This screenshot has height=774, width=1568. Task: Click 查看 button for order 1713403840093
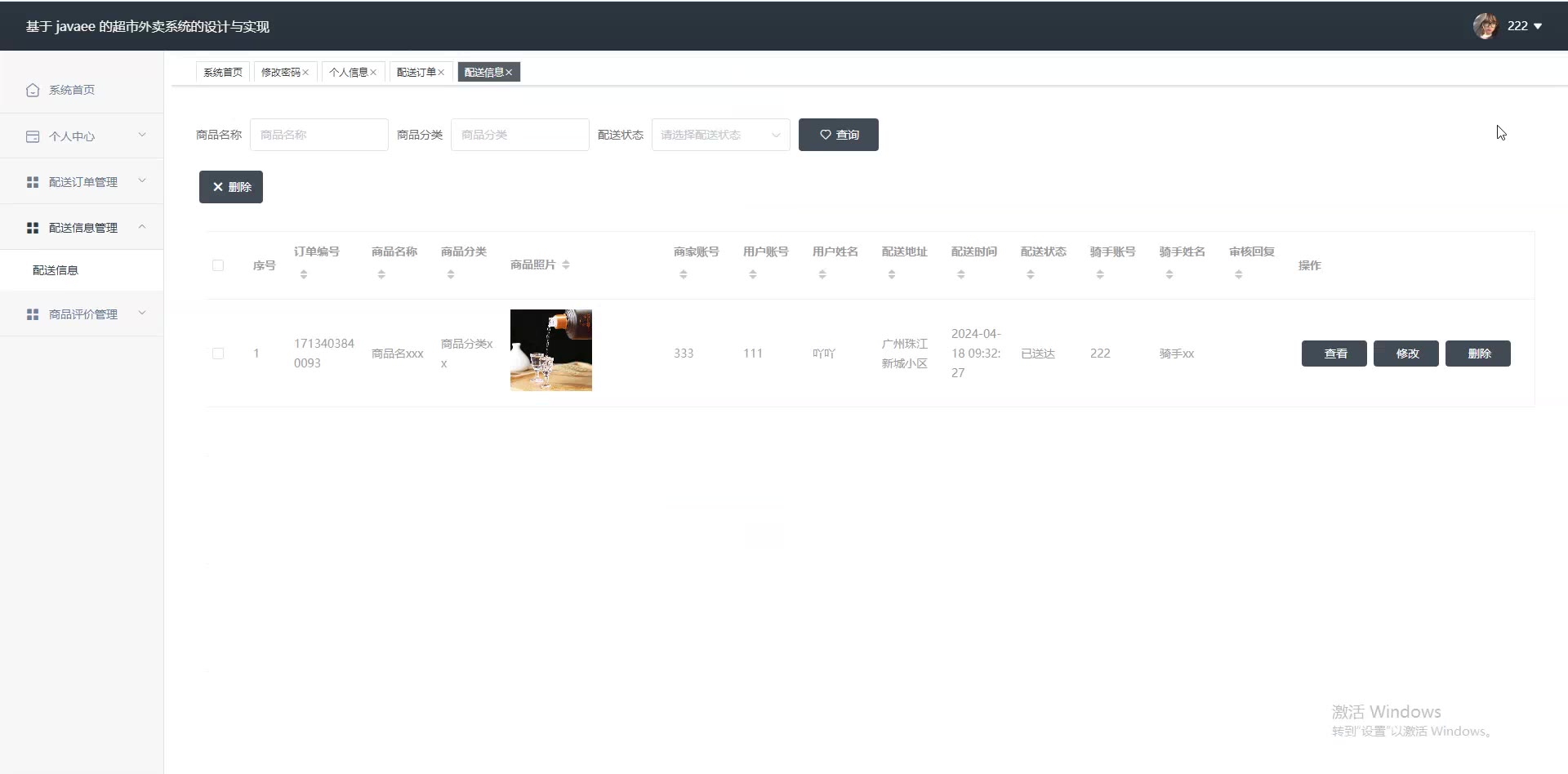tap(1334, 354)
